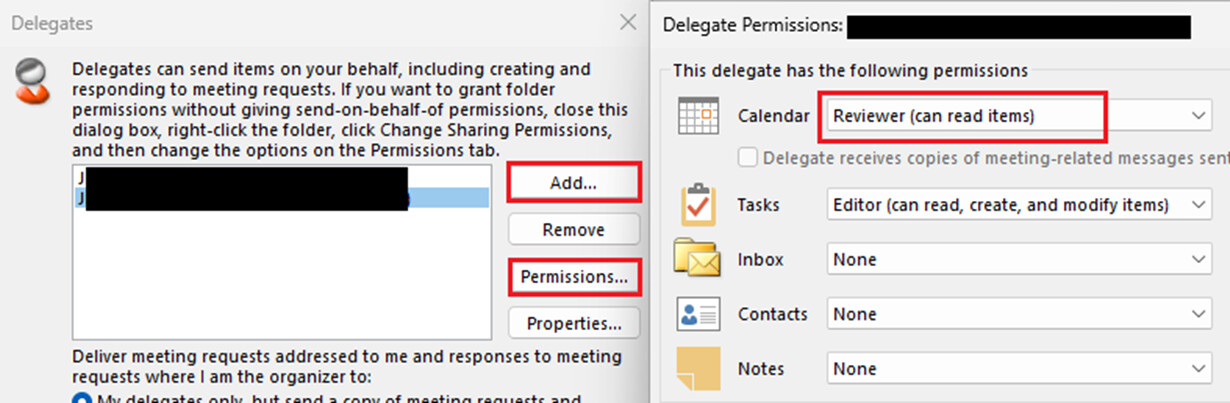Click the yellow Notes icon
Image resolution: width=1230 pixels, height=403 pixels.
(698, 368)
